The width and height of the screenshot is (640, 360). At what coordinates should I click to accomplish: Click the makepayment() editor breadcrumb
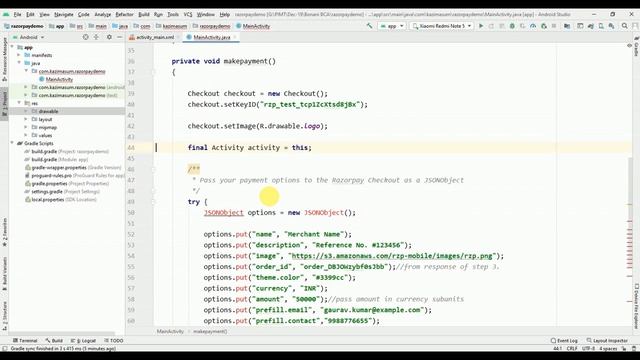tap(210, 331)
